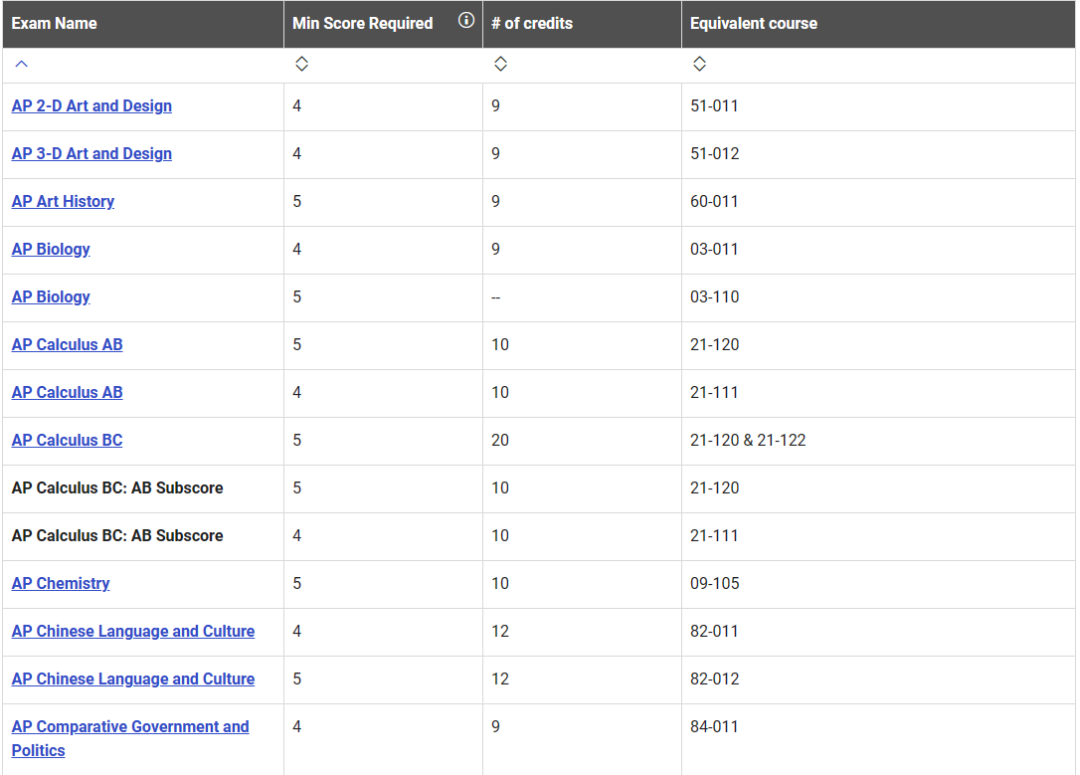This screenshot has width=1080, height=775.
Task: Click the # of credits column header
Action: 532,23
